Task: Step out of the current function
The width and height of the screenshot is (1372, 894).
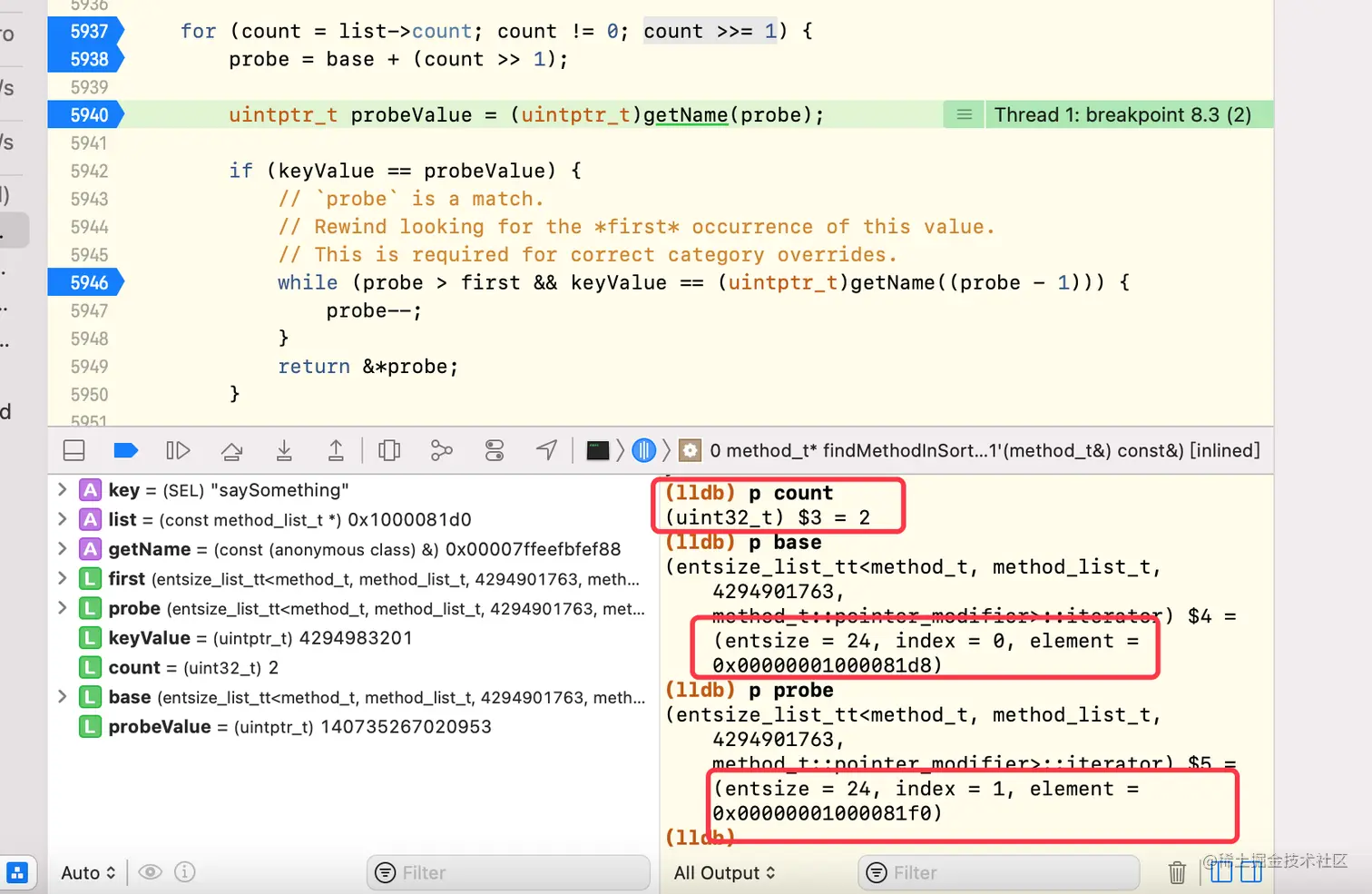Action: (336, 450)
